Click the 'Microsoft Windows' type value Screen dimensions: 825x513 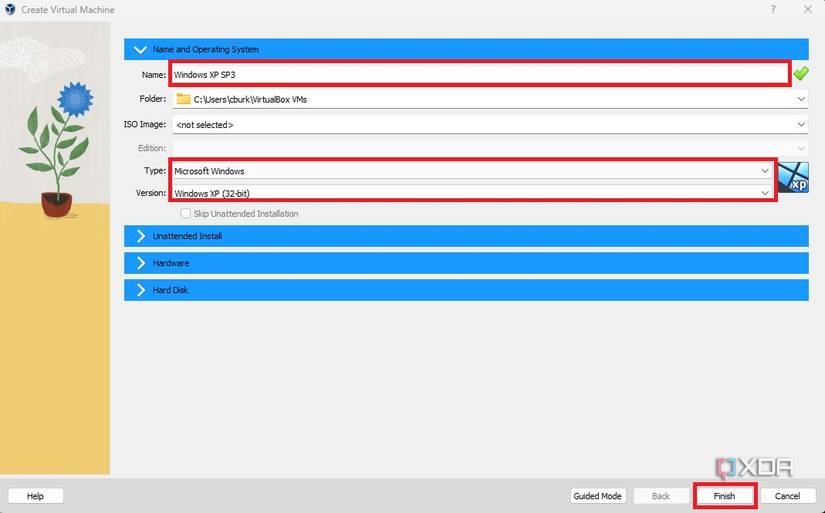point(209,171)
